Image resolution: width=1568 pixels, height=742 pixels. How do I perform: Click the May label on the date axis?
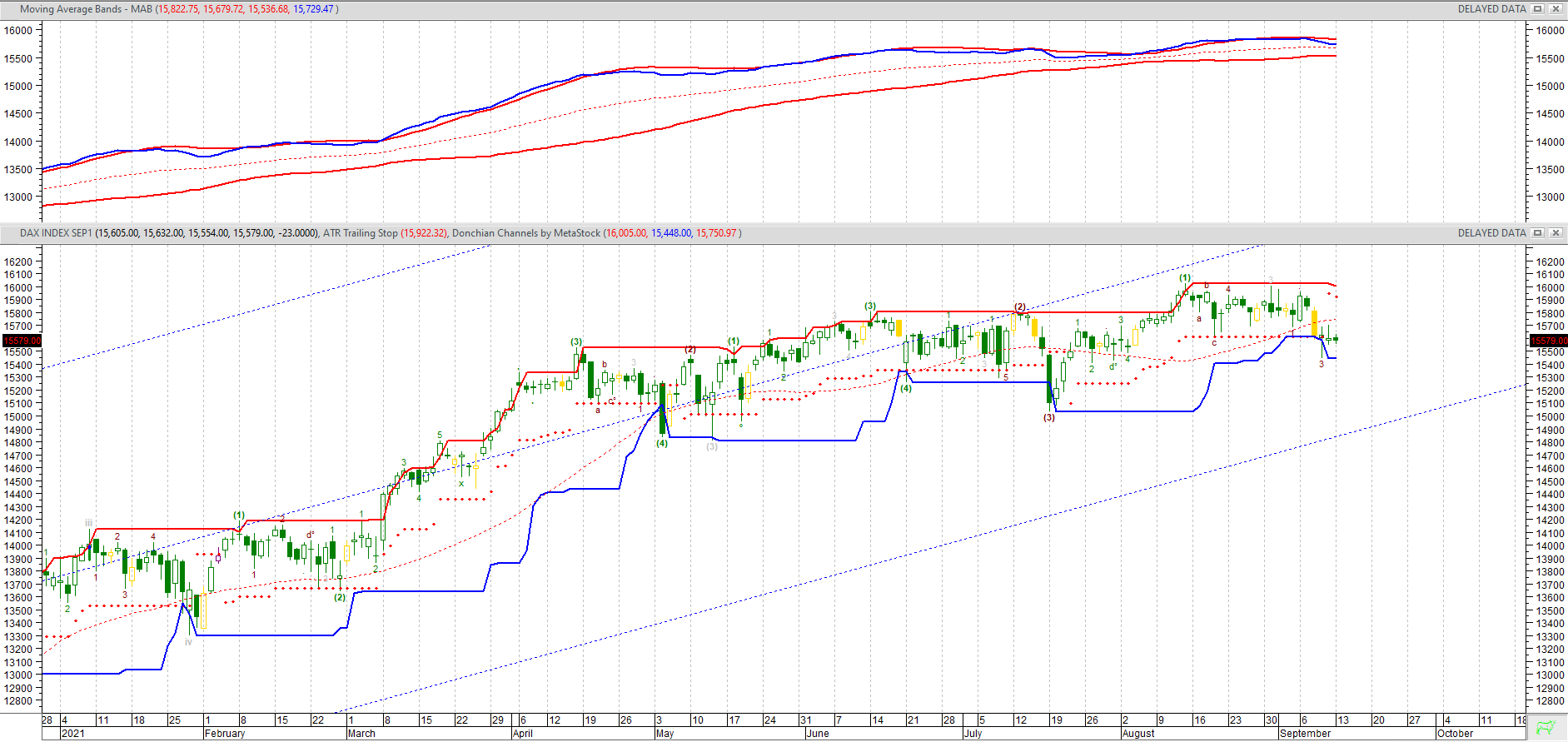pos(665,734)
